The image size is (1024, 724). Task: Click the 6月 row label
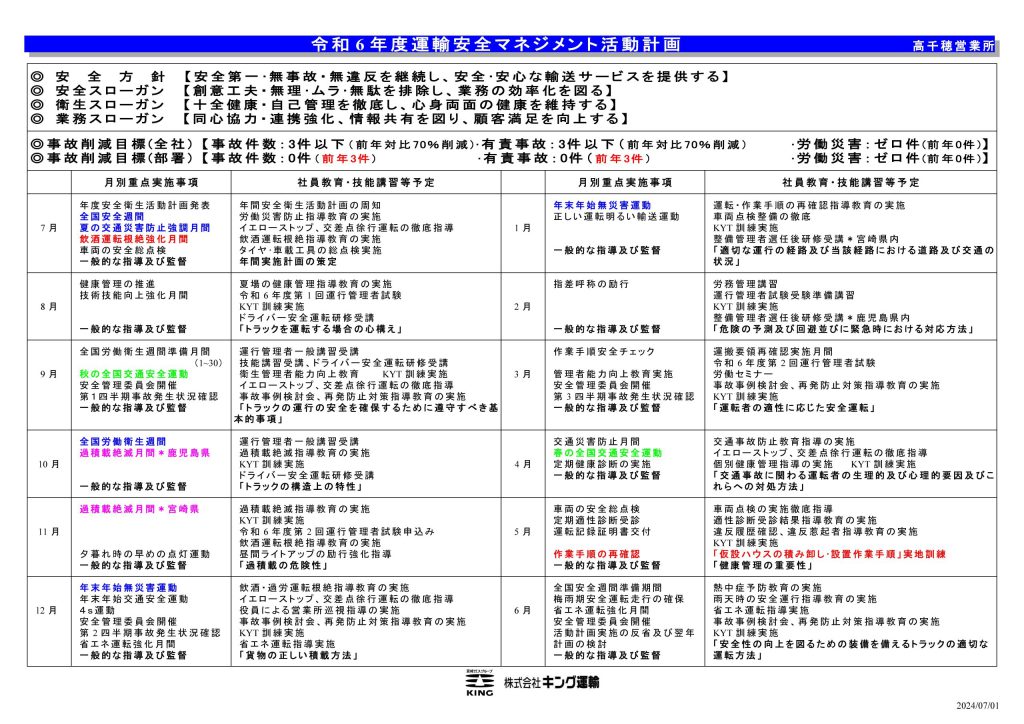[522, 610]
